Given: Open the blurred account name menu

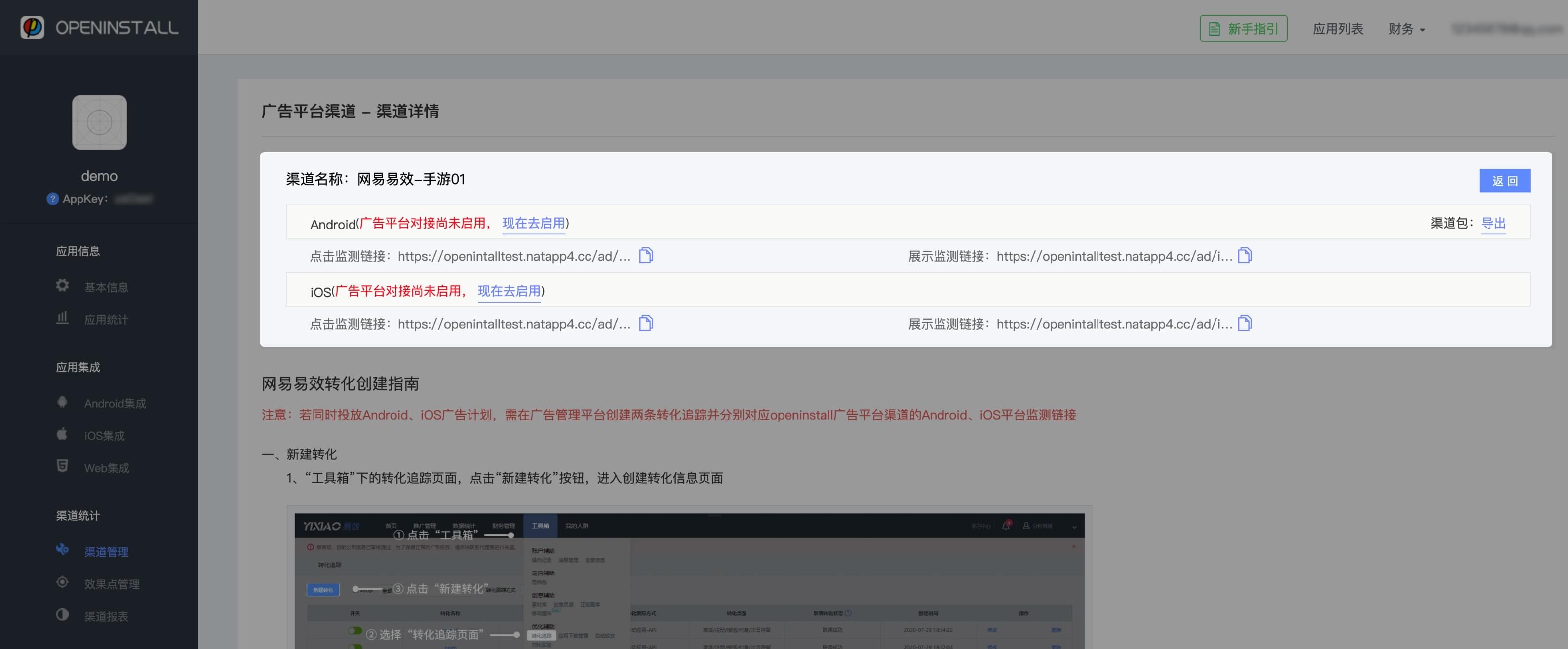Looking at the screenshot, I should click(x=1507, y=29).
